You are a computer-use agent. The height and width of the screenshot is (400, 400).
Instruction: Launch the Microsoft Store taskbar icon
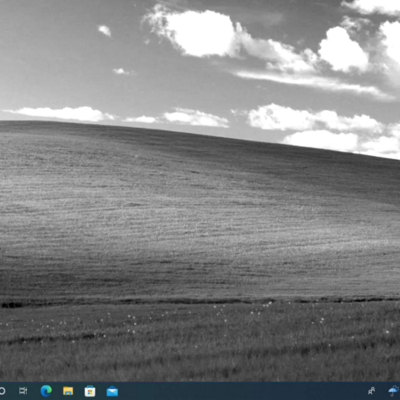[90, 391]
